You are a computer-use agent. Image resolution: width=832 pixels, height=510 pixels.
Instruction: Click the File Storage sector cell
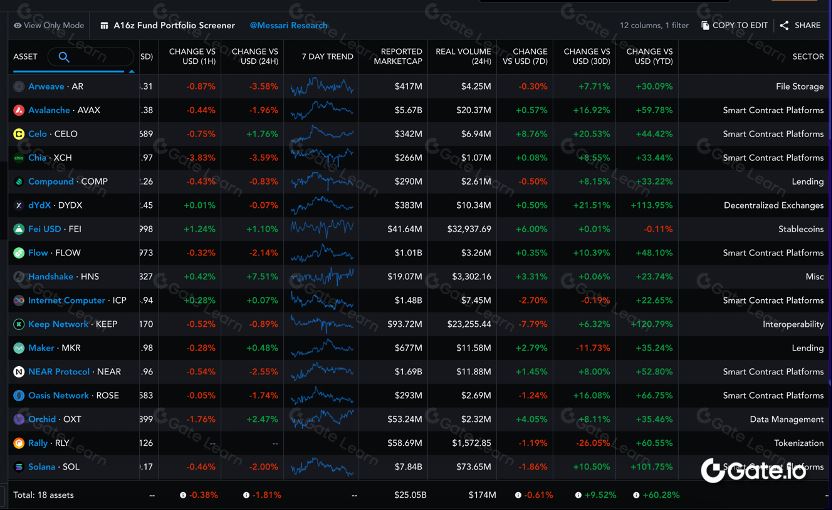(800, 87)
